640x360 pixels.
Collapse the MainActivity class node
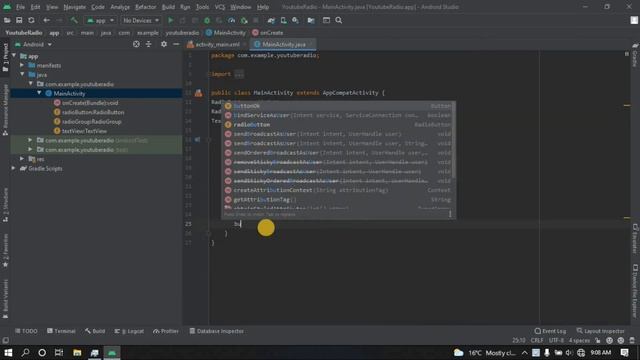click(x=39, y=93)
